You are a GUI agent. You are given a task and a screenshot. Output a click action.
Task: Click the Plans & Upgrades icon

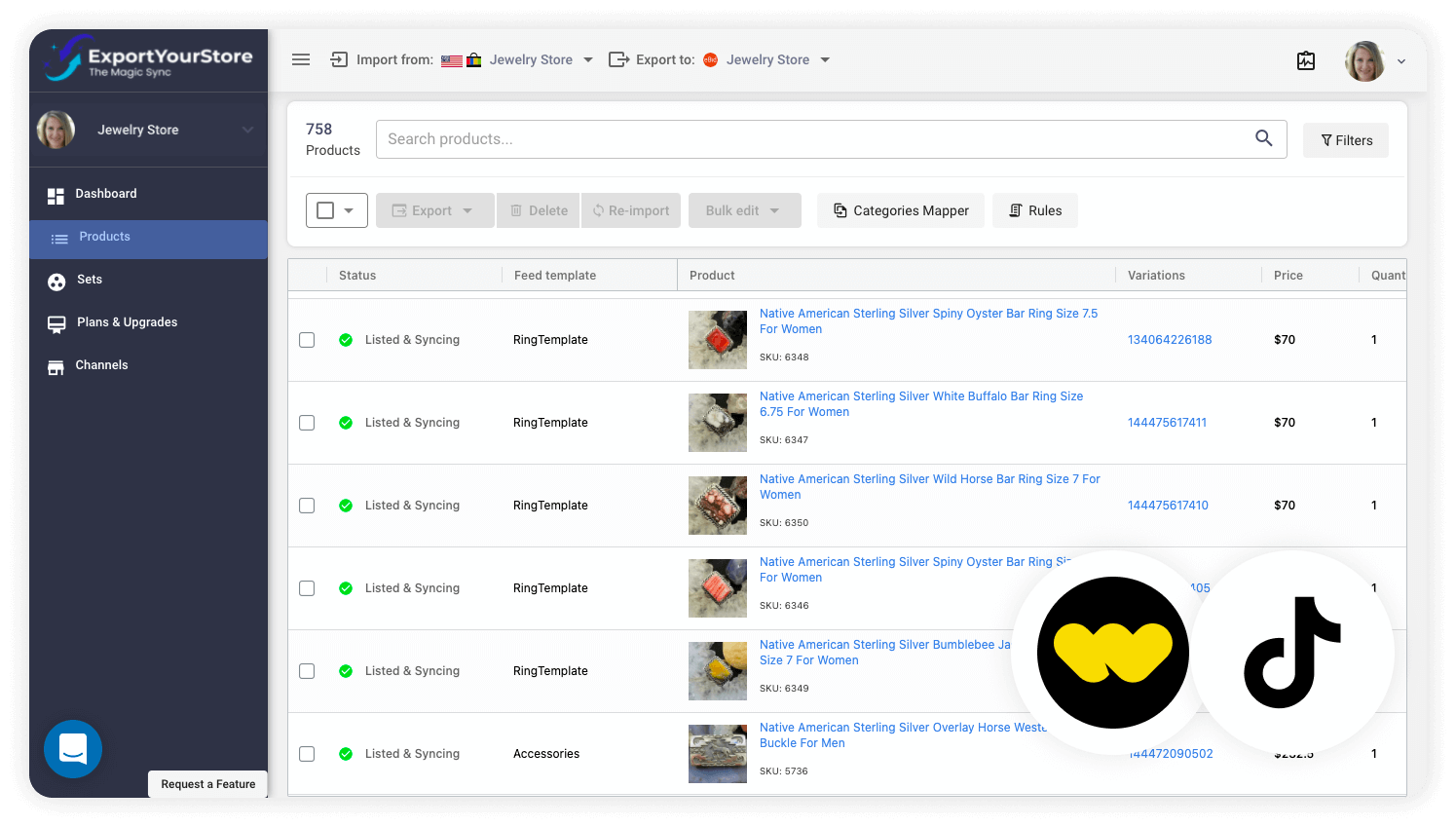pos(56,324)
